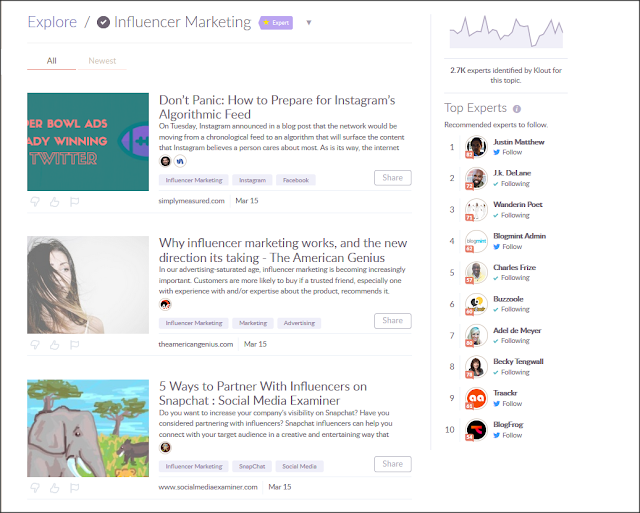Click first sharer avatar under Instagram article
The image size is (640, 513).
165,161
